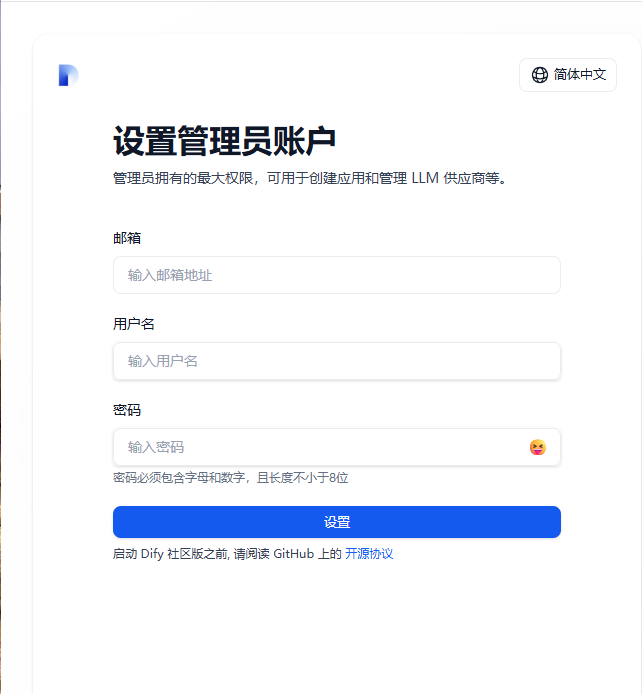The height and width of the screenshot is (694, 642).
Task: Open the 简体中文 language dropdown
Action: point(568,75)
